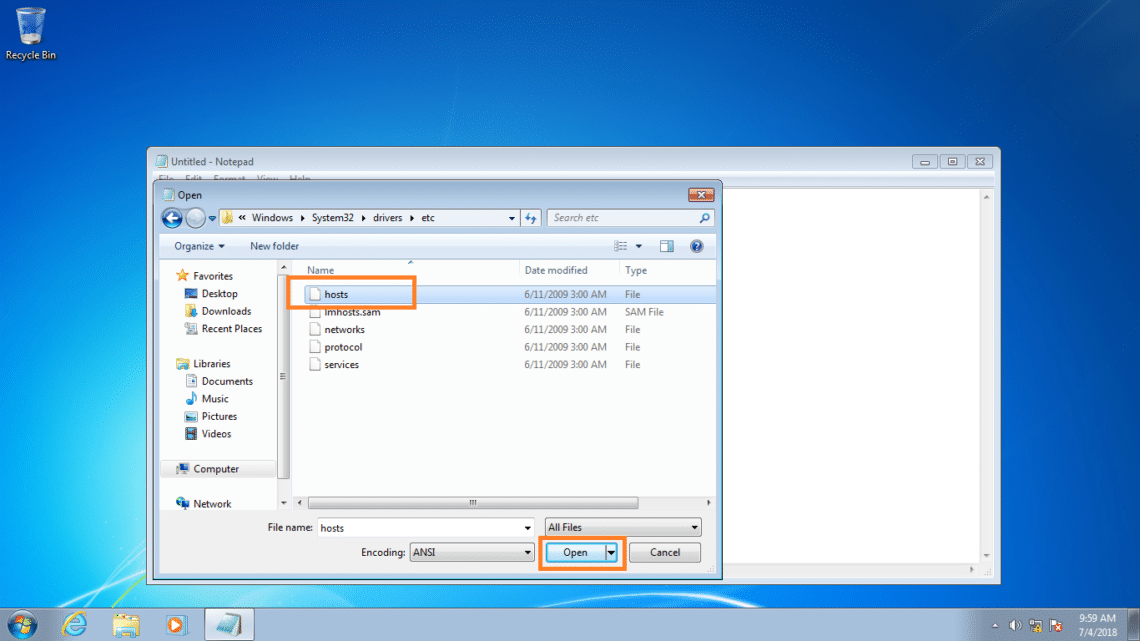Click System32 in the address breadcrumb
The width and height of the screenshot is (1140, 641).
[332, 218]
